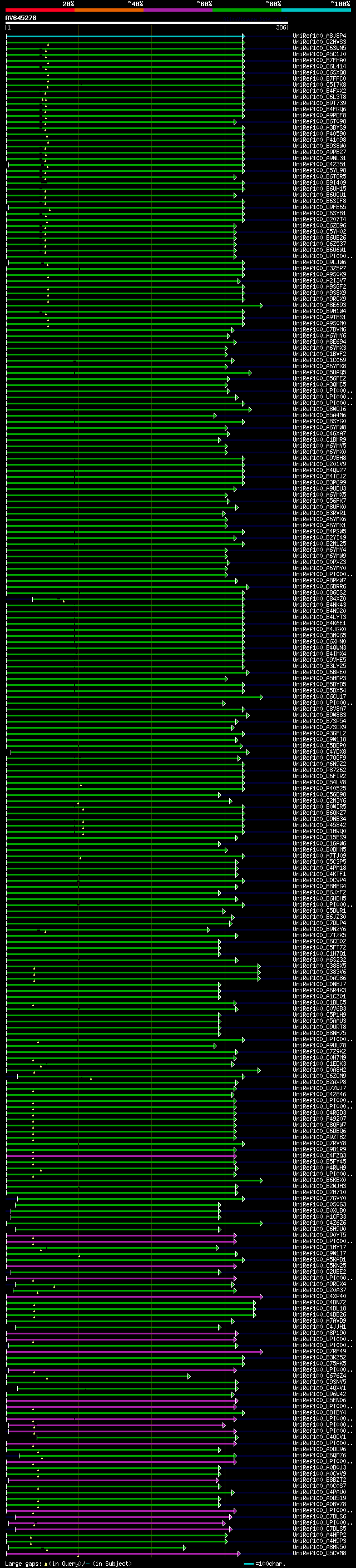Click the UniRef100_B9H1W4 label
The width and height of the screenshot is (356, 1568).
(319, 311)
